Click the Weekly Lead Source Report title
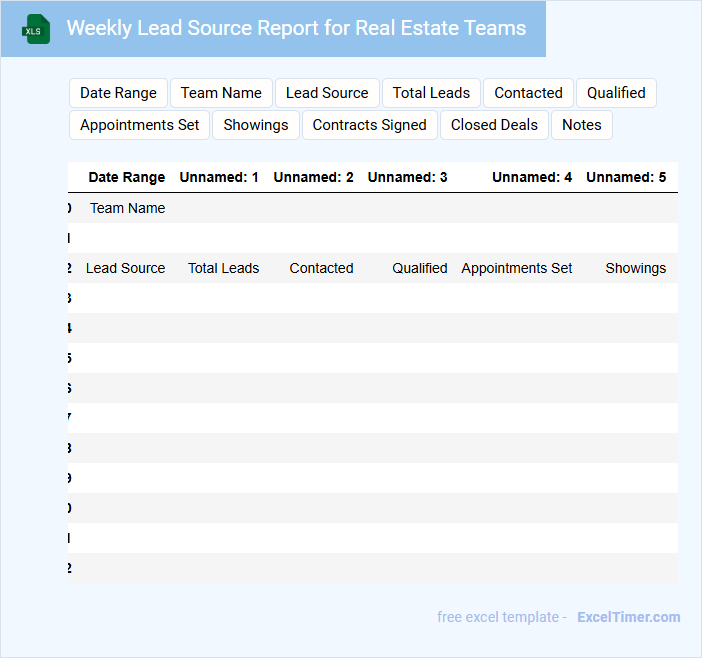The width and height of the screenshot is (702, 658). [x=296, y=28]
